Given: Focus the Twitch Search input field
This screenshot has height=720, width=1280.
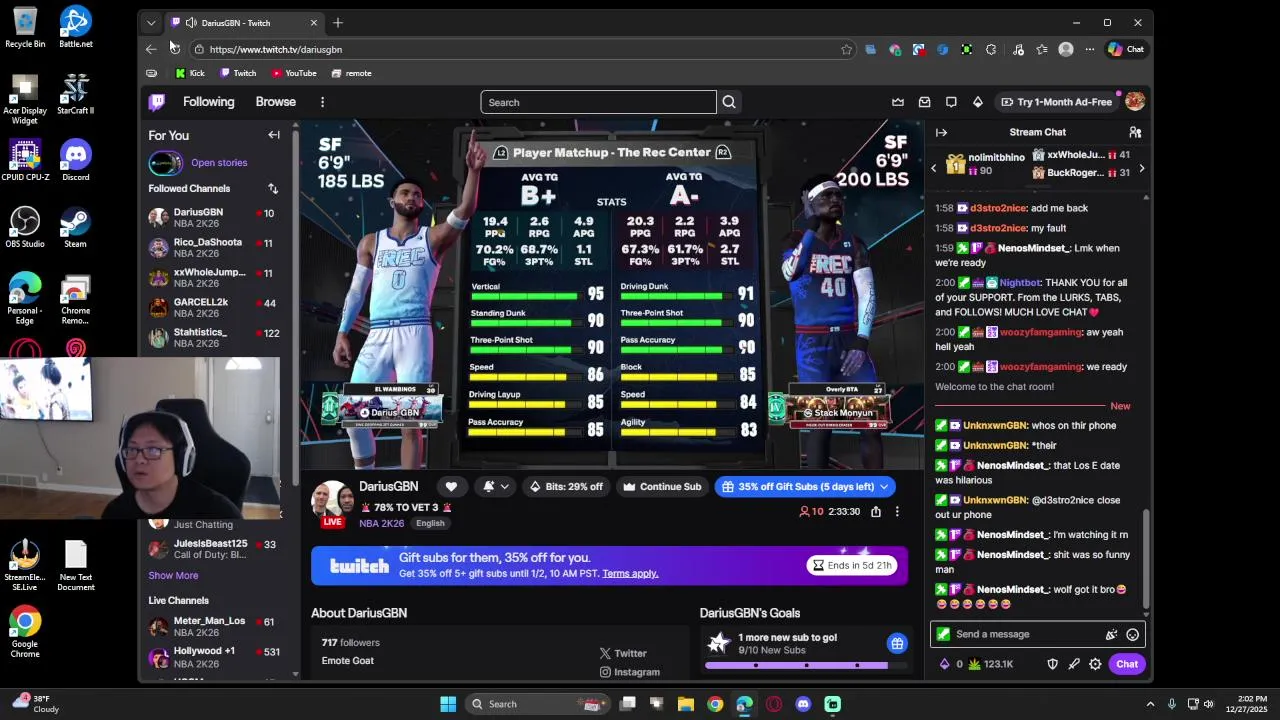Looking at the screenshot, I should coord(598,102).
